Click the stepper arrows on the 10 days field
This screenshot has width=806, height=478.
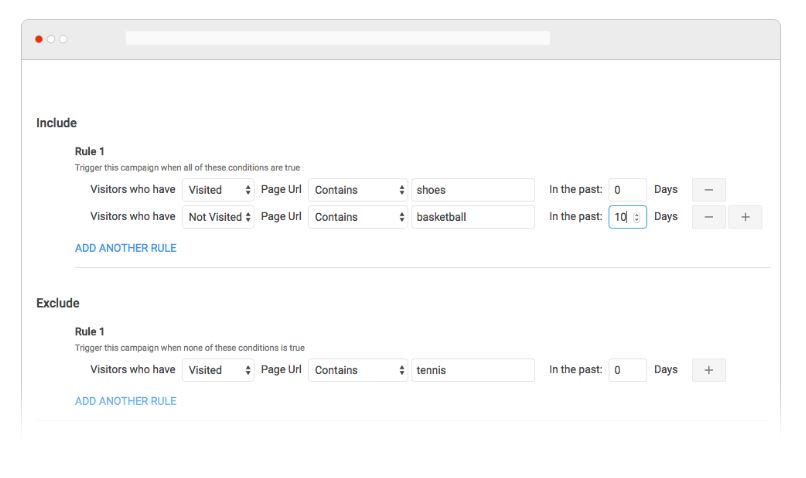(x=637, y=217)
